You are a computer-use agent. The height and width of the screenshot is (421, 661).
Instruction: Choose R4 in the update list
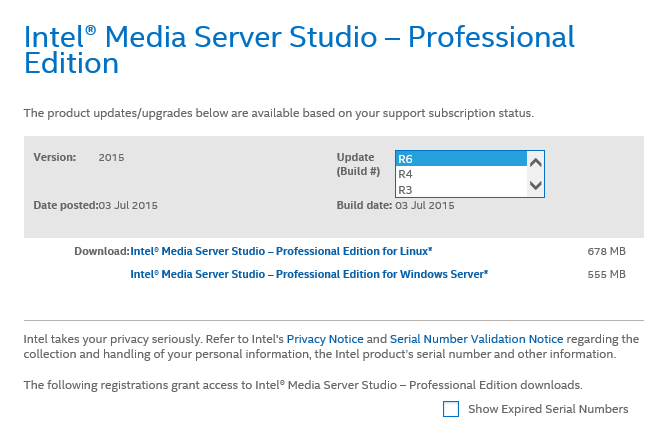pos(461,174)
